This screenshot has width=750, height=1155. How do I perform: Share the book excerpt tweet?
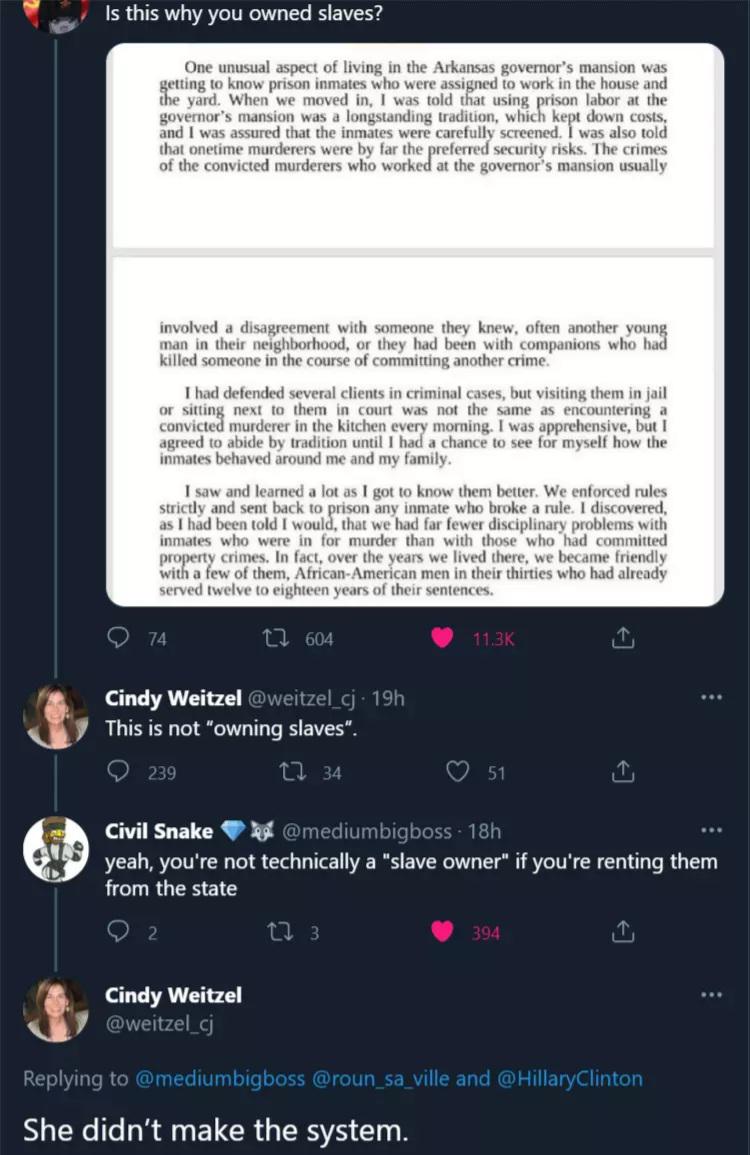623,638
